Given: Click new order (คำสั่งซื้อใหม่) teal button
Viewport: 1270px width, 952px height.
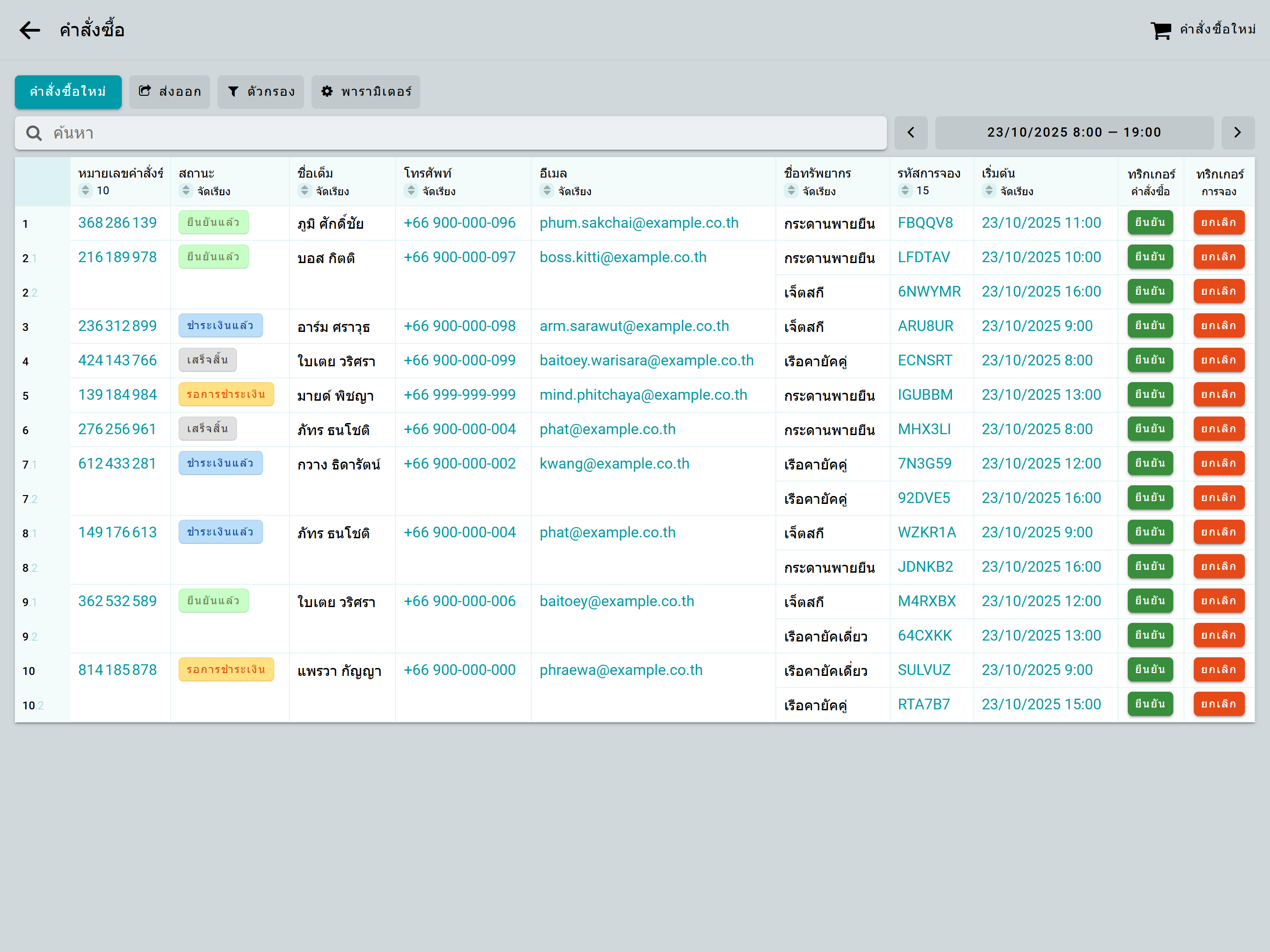Looking at the screenshot, I should (x=68, y=91).
